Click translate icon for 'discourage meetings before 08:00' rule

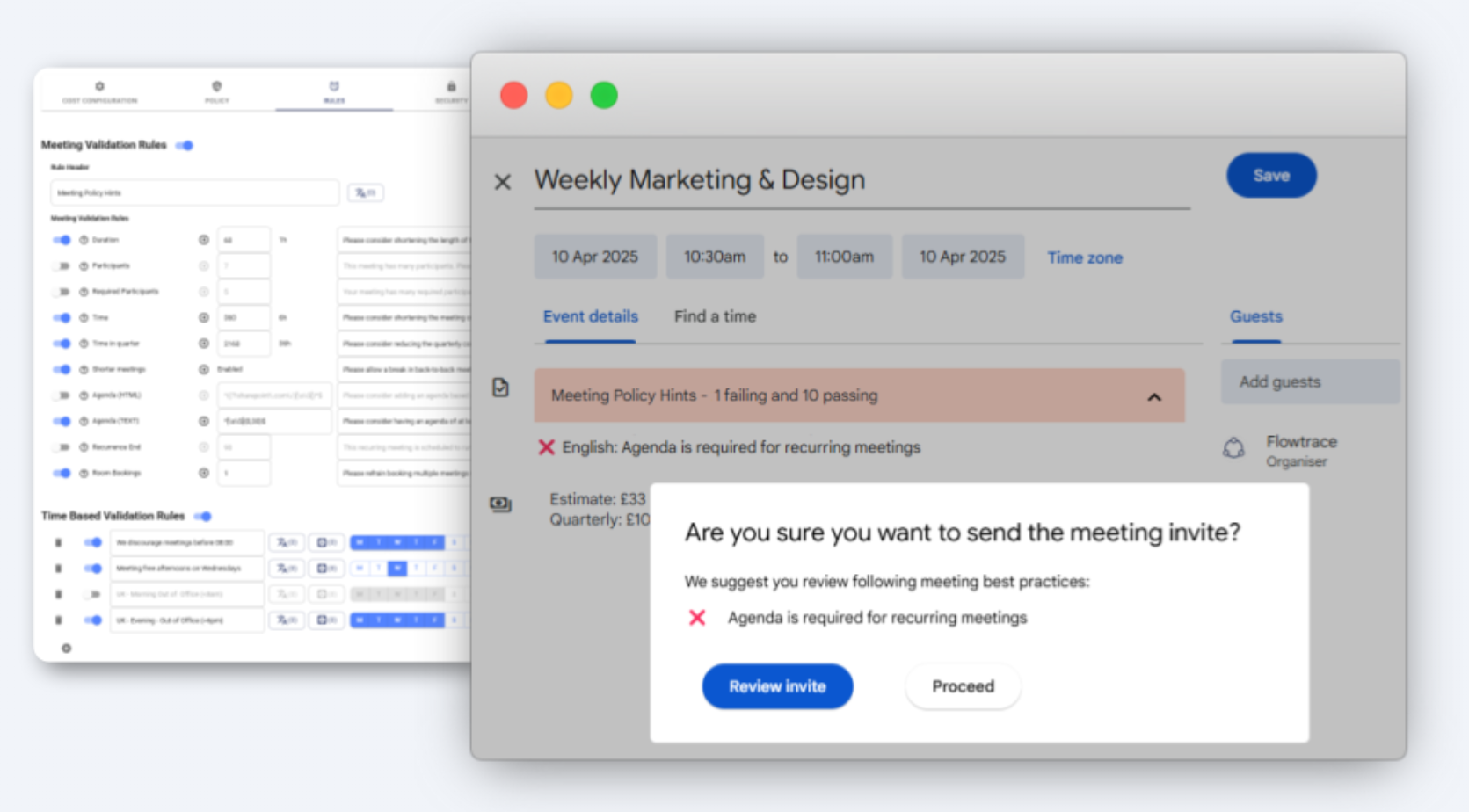pyautogui.click(x=287, y=543)
